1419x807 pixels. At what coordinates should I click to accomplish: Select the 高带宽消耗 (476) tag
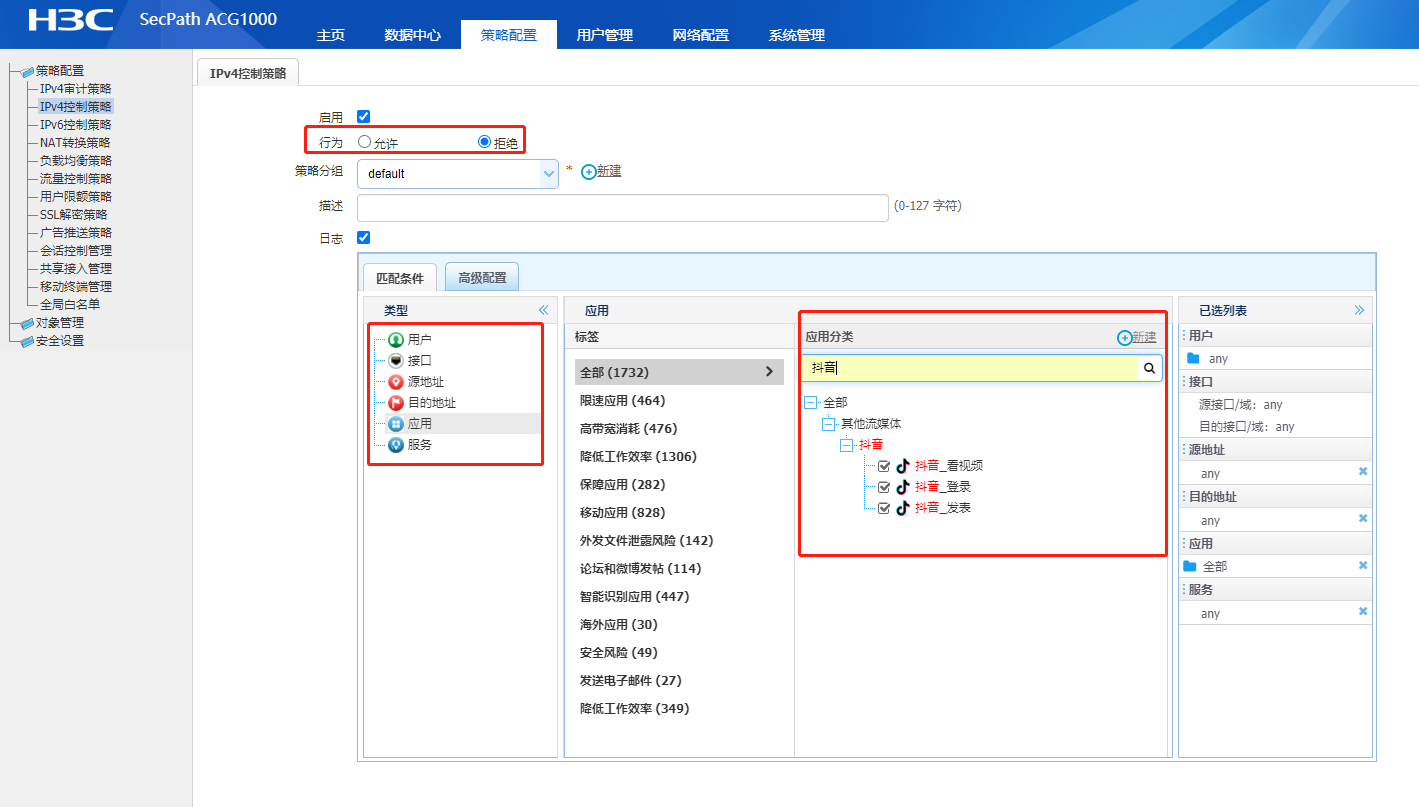[629, 428]
